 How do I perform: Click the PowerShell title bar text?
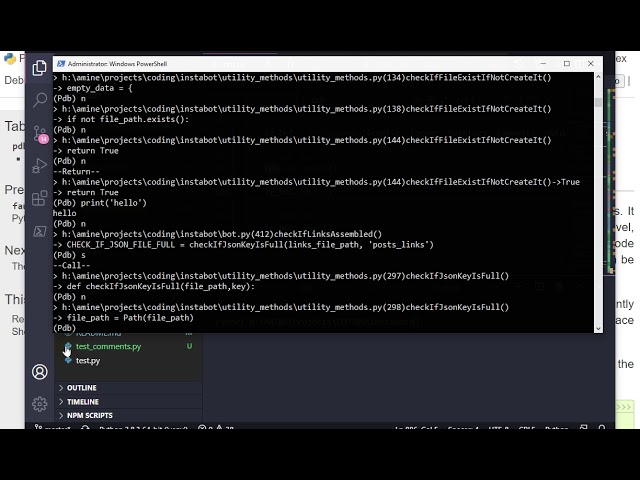pos(117,64)
